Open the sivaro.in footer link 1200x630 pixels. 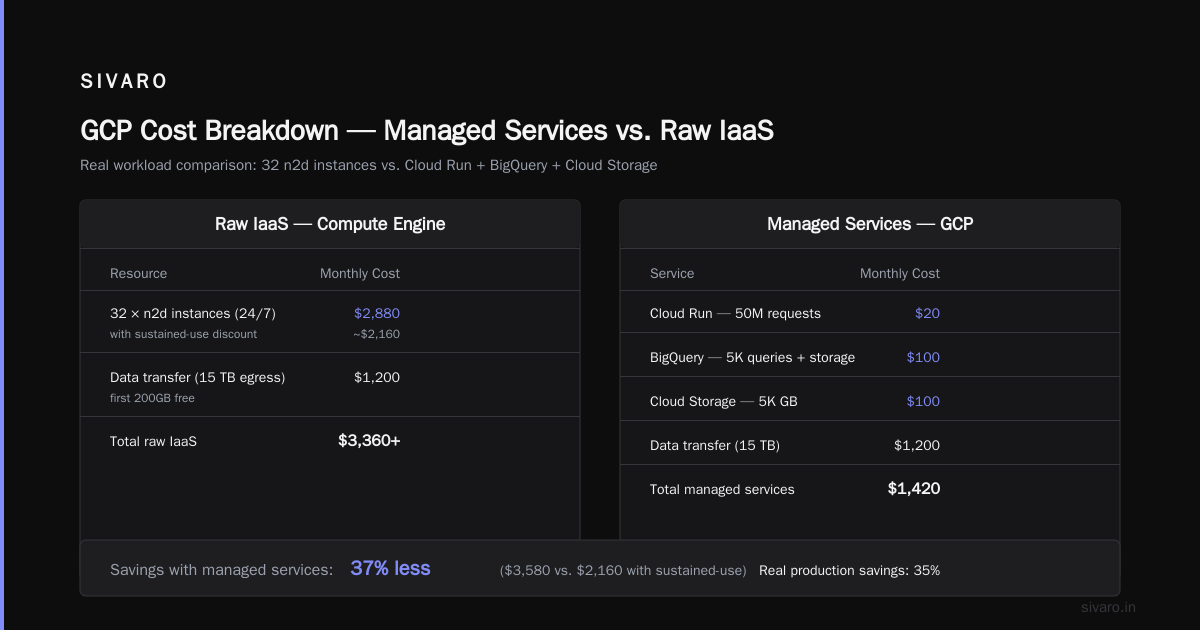[1109, 607]
